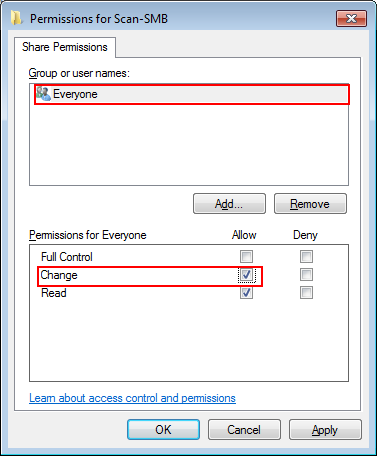Click the Everyone group users icon
The image size is (377, 456).
(43, 94)
